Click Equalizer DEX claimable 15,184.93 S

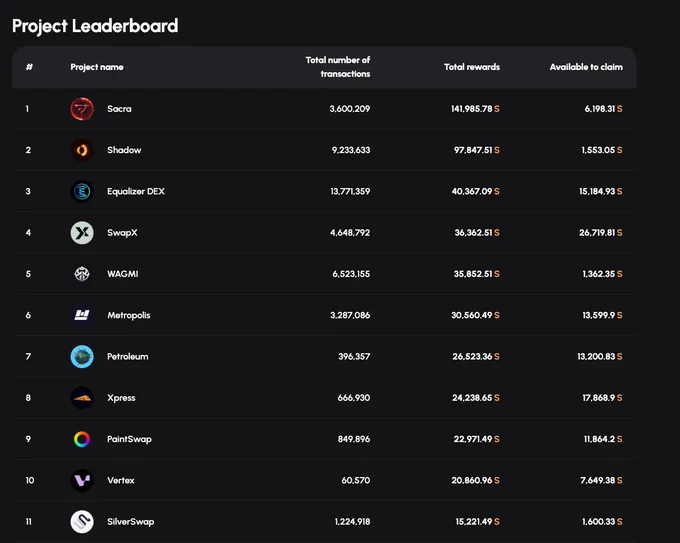[x=601, y=191]
